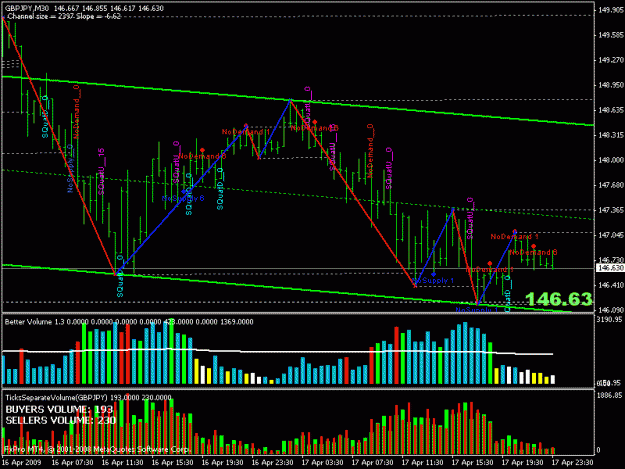This screenshot has width=625, height=469.
Task: Click the 148.950 price axis label
Action: tap(610, 85)
